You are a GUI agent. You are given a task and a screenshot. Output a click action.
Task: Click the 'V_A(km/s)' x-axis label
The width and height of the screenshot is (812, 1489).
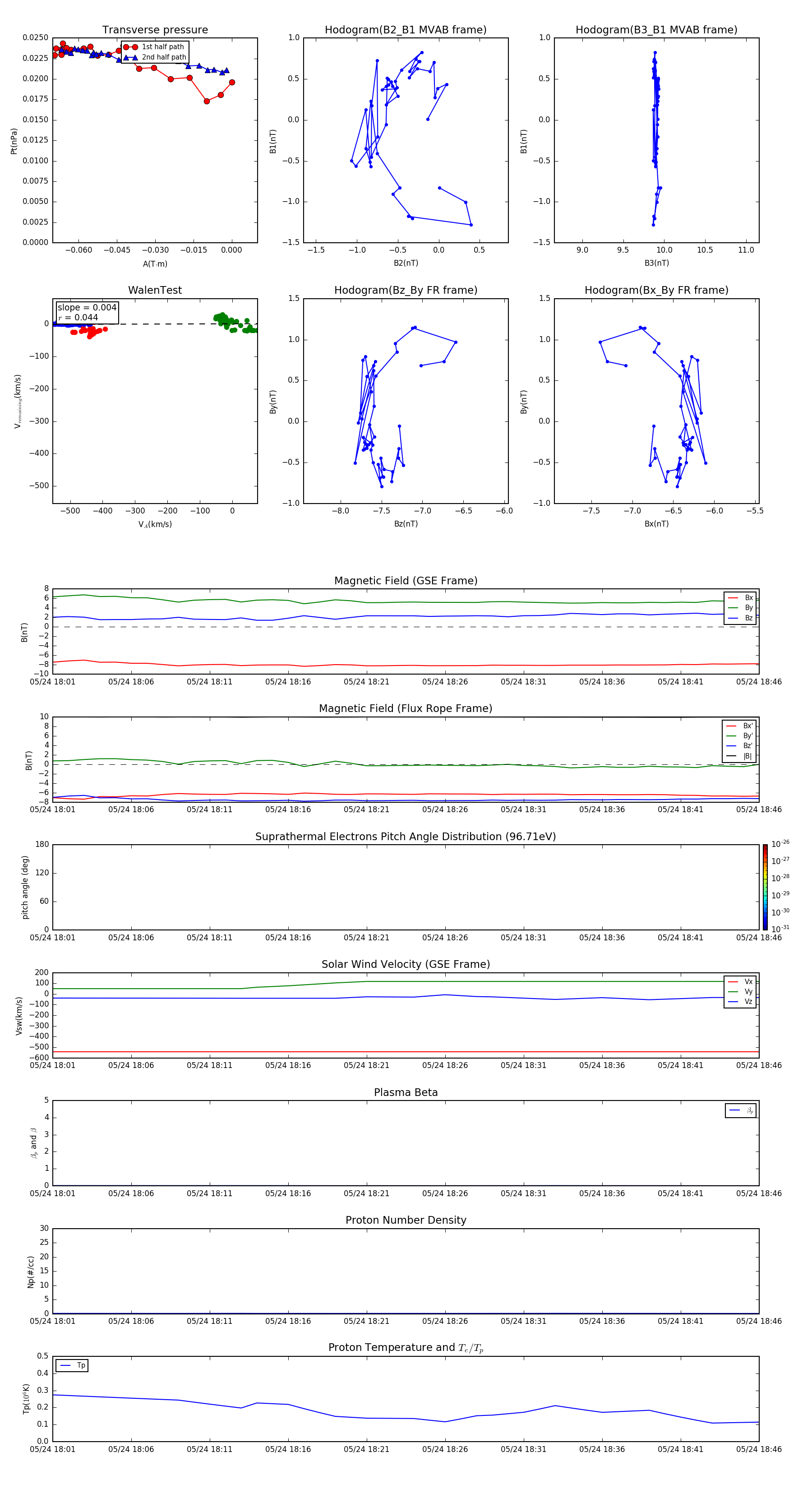pyautogui.click(x=155, y=524)
